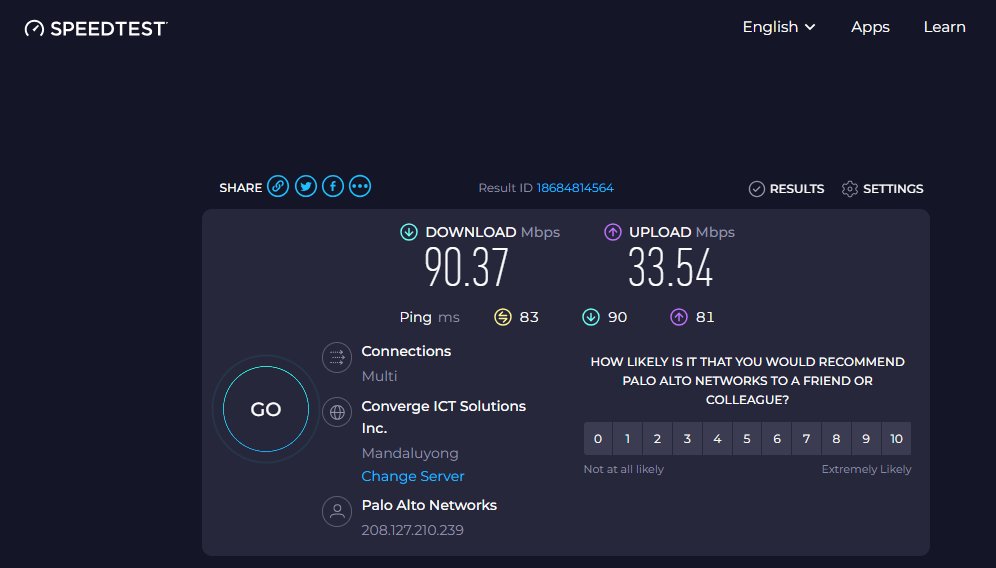This screenshot has height=568, width=996.
Task: Click the Settings gear icon
Action: point(850,189)
